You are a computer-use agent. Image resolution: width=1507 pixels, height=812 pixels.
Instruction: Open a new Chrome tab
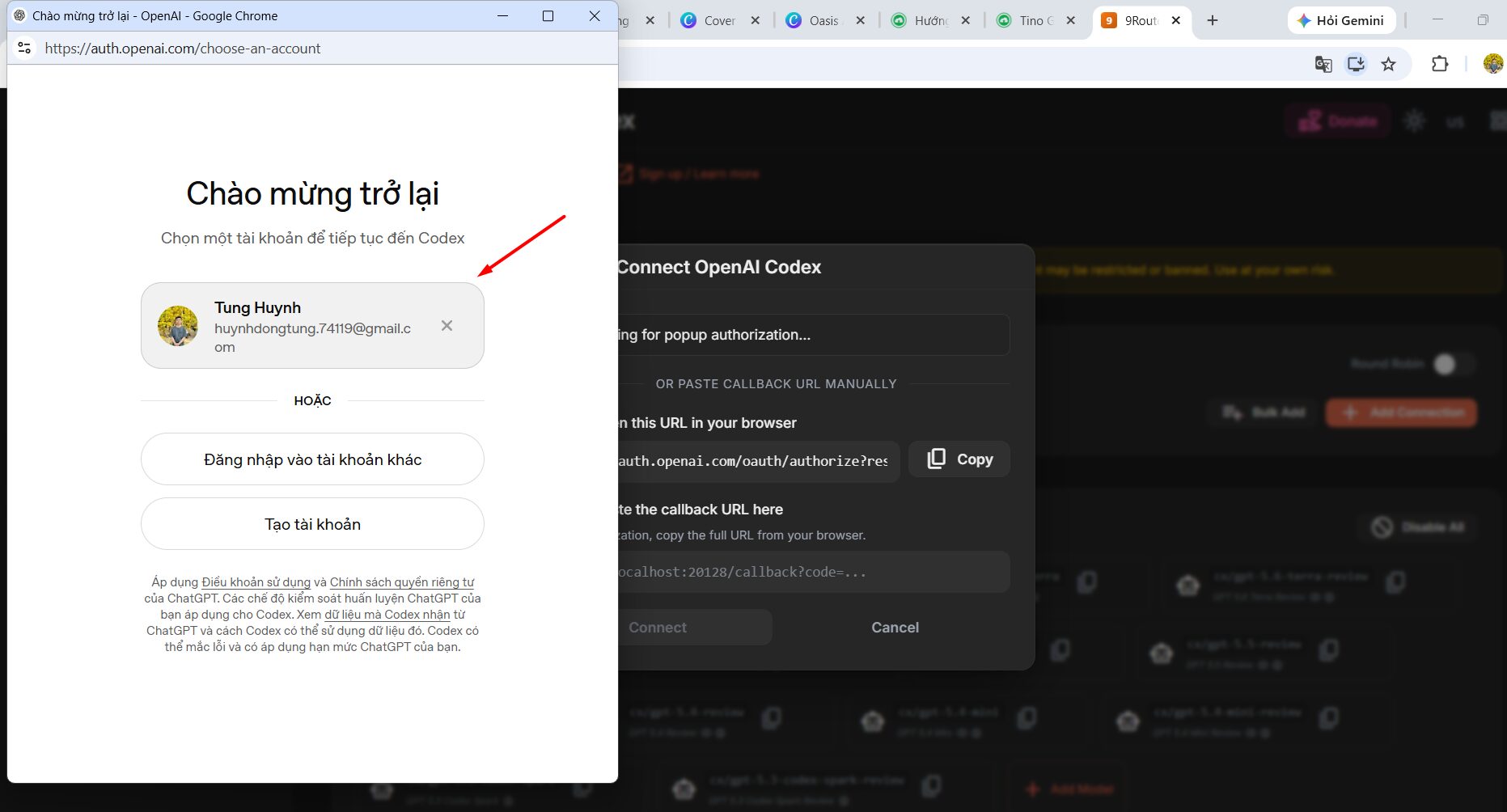pyautogui.click(x=1212, y=21)
